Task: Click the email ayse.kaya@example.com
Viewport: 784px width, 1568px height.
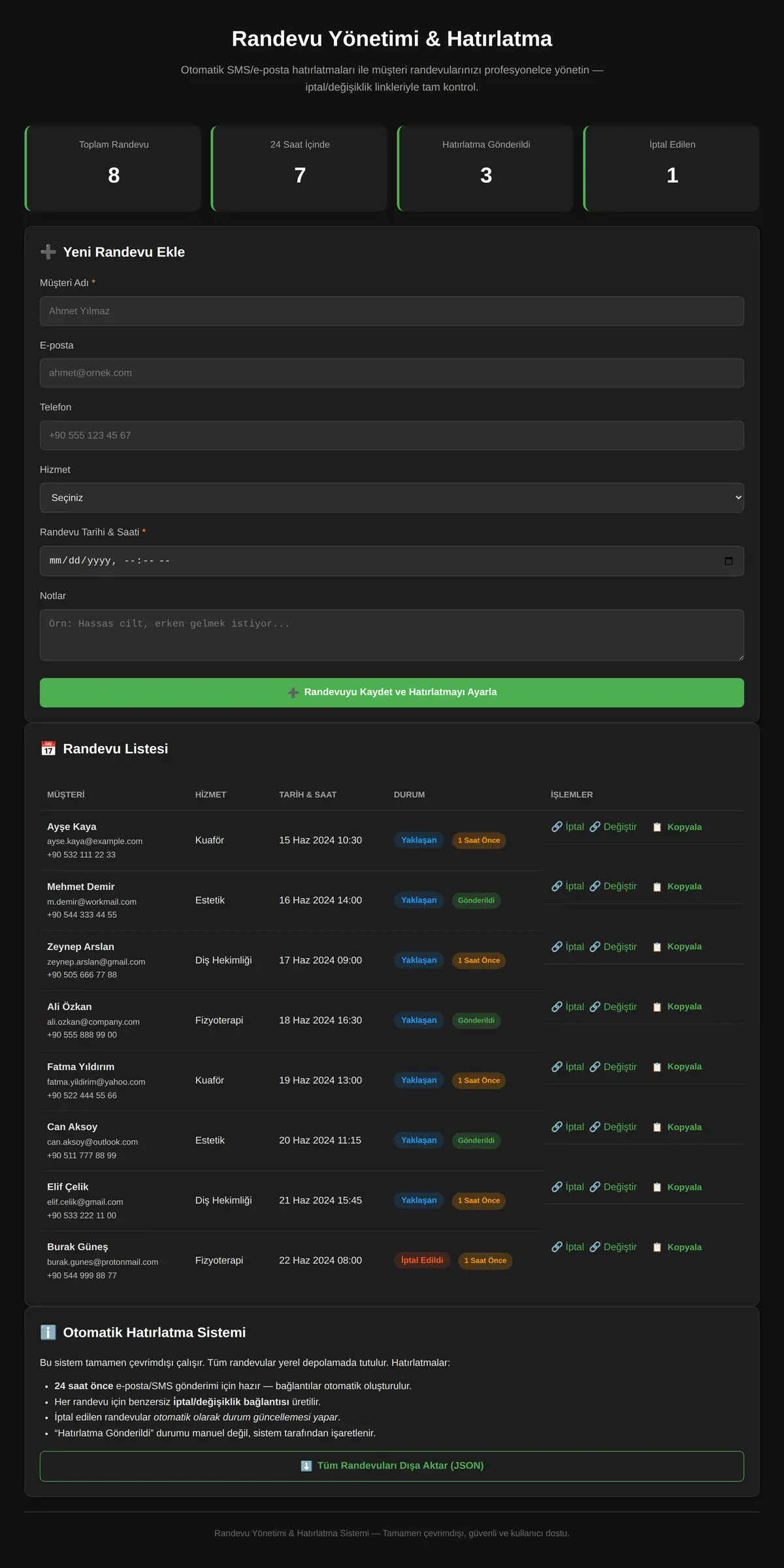Action: (x=95, y=841)
